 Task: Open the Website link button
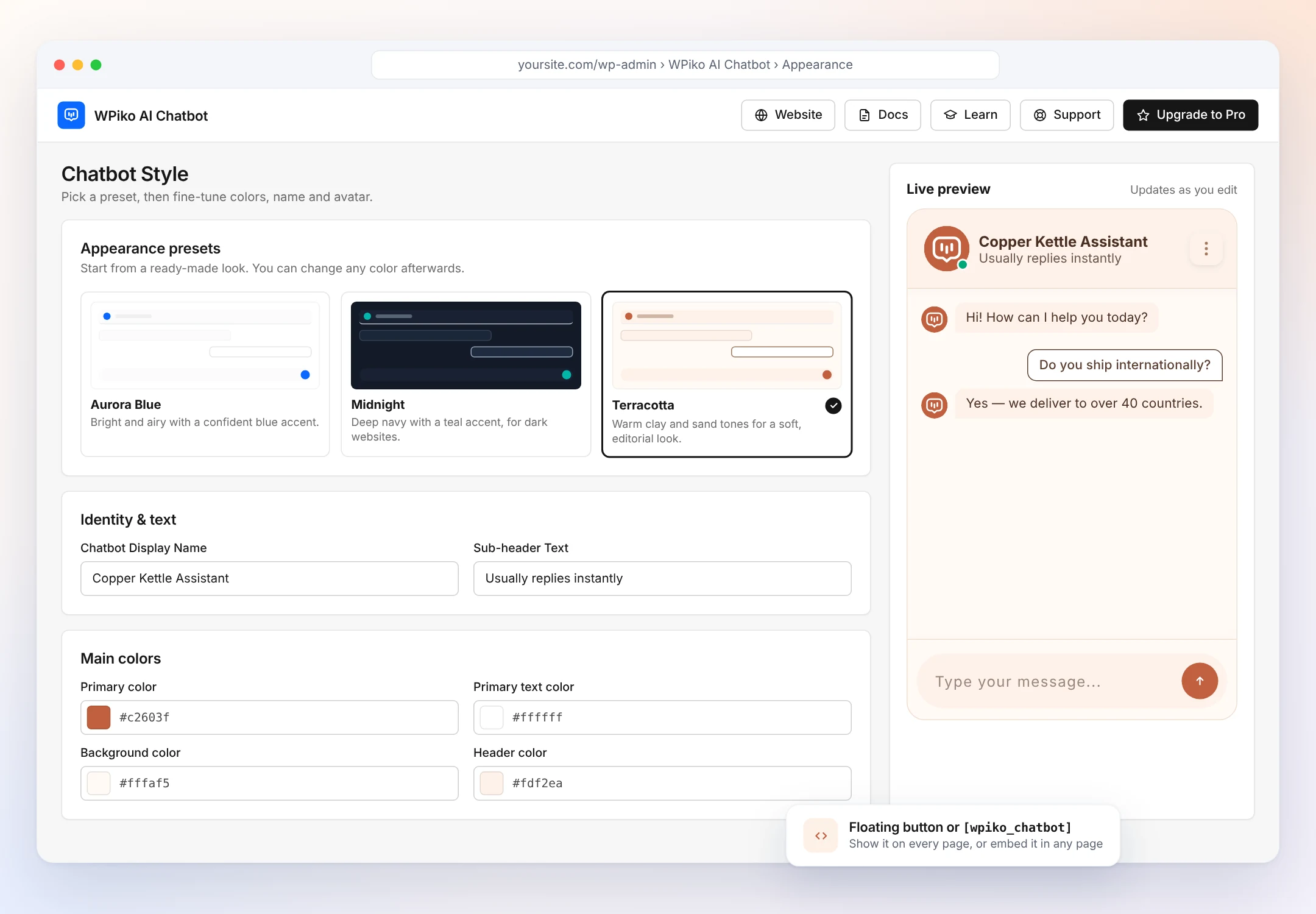click(788, 115)
